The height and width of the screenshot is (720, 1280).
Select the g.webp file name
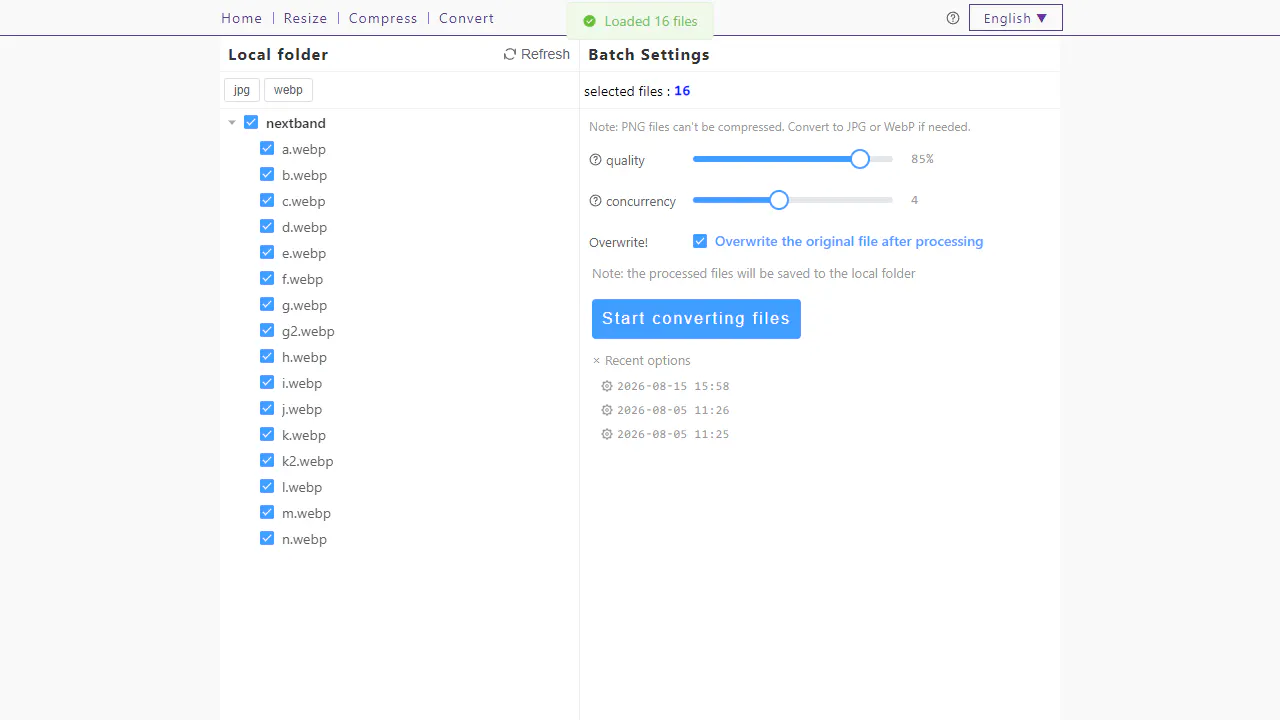coord(304,305)
